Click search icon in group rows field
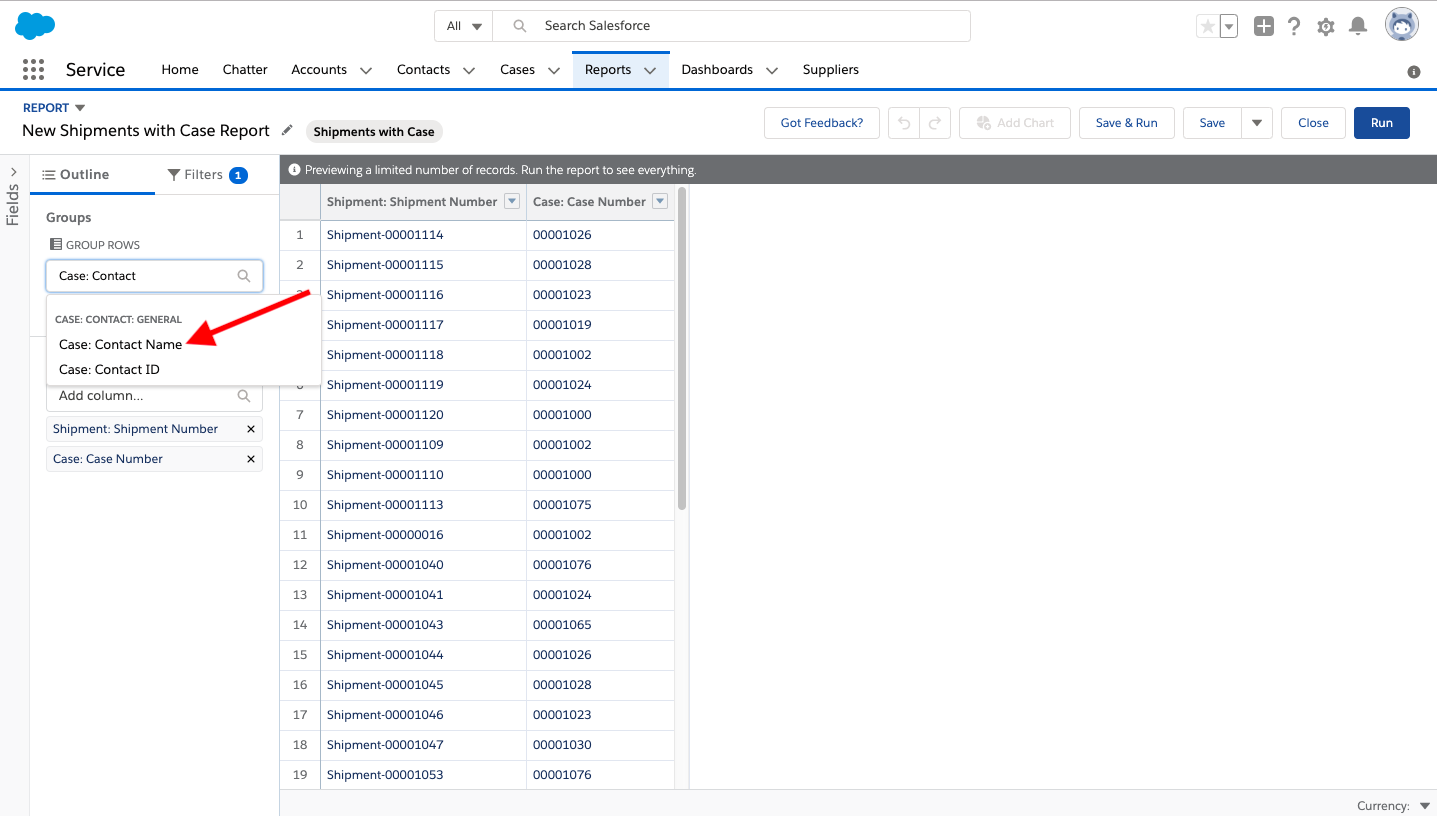This screenshot has height=816, width=1437. [244, 276]
